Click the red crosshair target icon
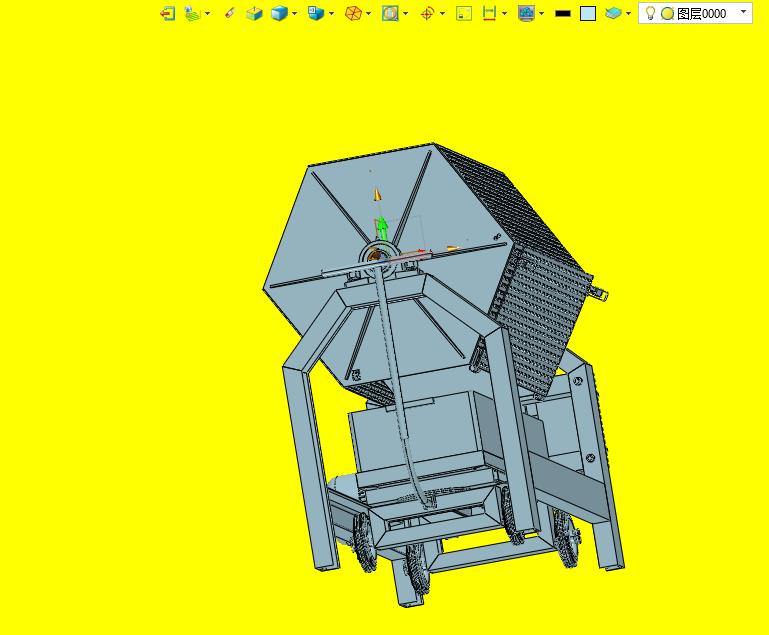769x635 pixels. coord(427,13)
